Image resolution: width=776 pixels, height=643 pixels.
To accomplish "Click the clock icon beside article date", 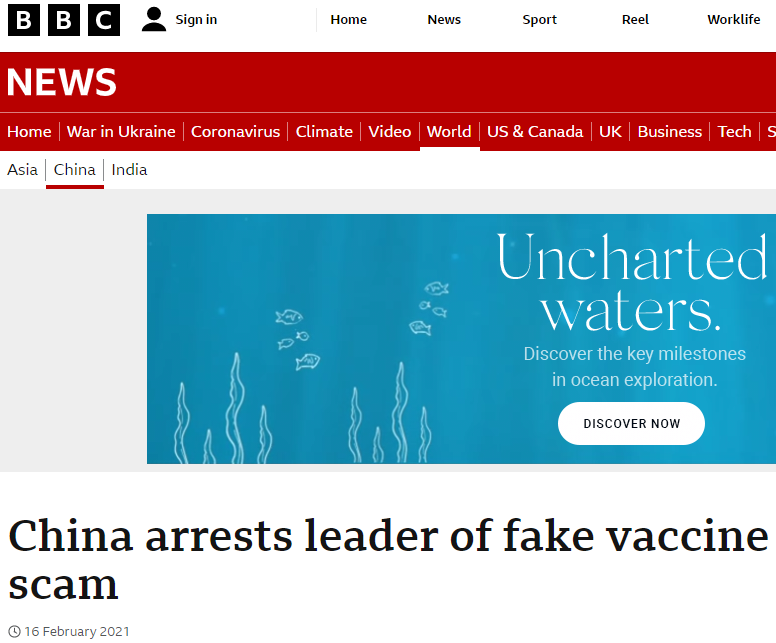I will 14,632.
